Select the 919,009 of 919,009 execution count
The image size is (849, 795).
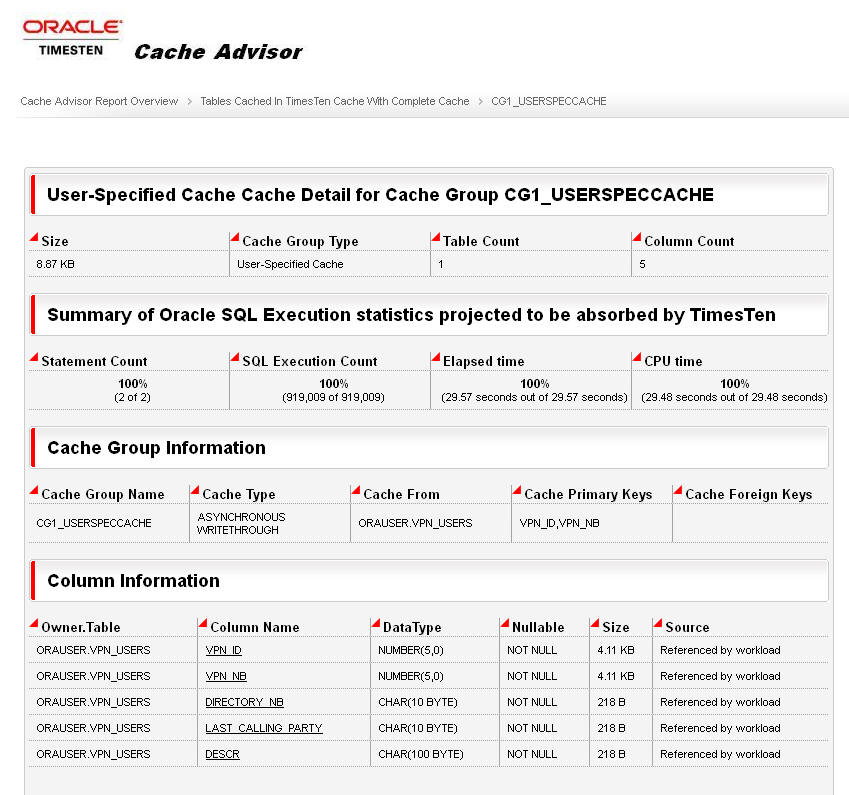pyautogui.click(x=333, y=398)
